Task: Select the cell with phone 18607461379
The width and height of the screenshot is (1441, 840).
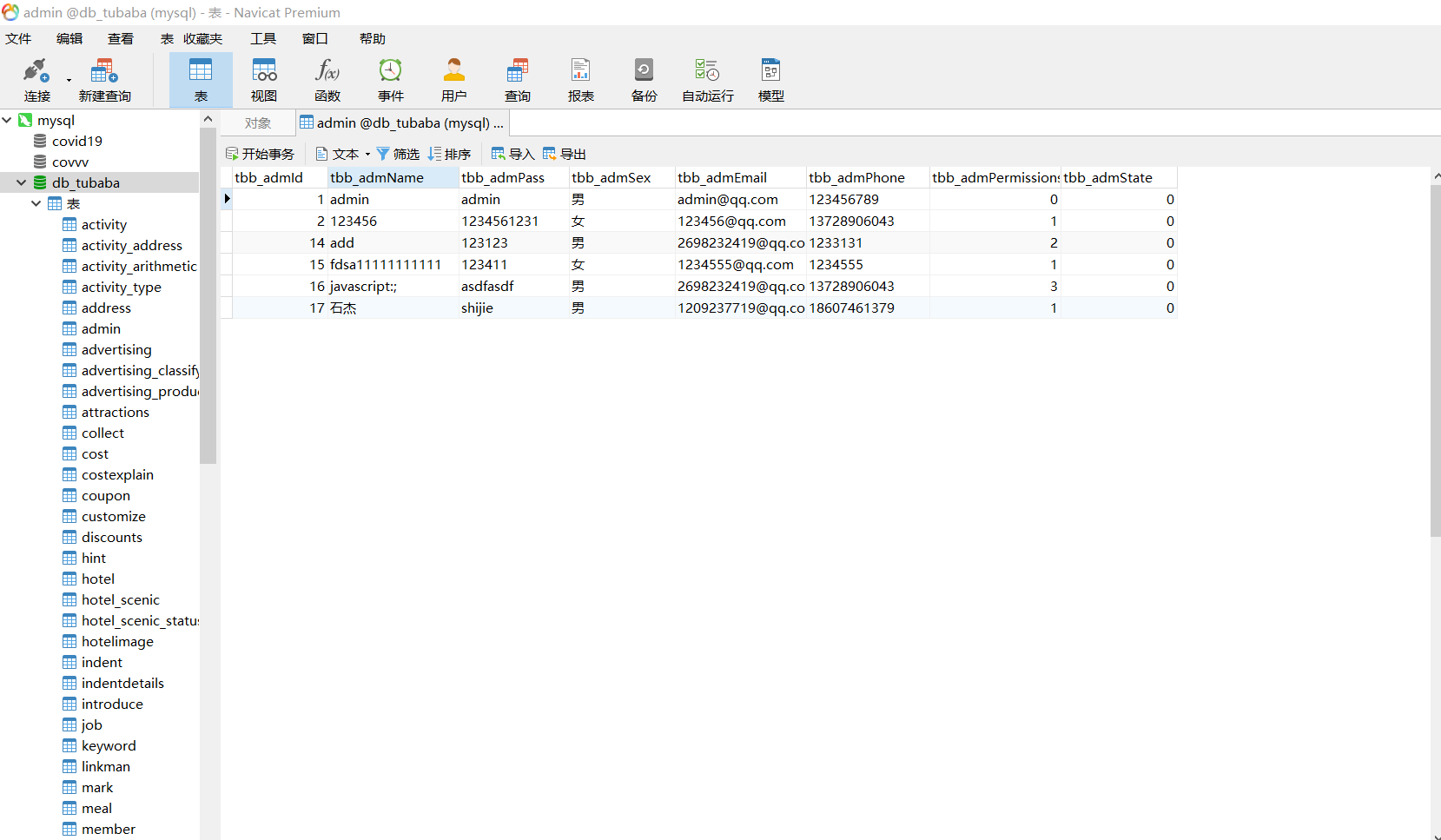Action: [868, 308]
